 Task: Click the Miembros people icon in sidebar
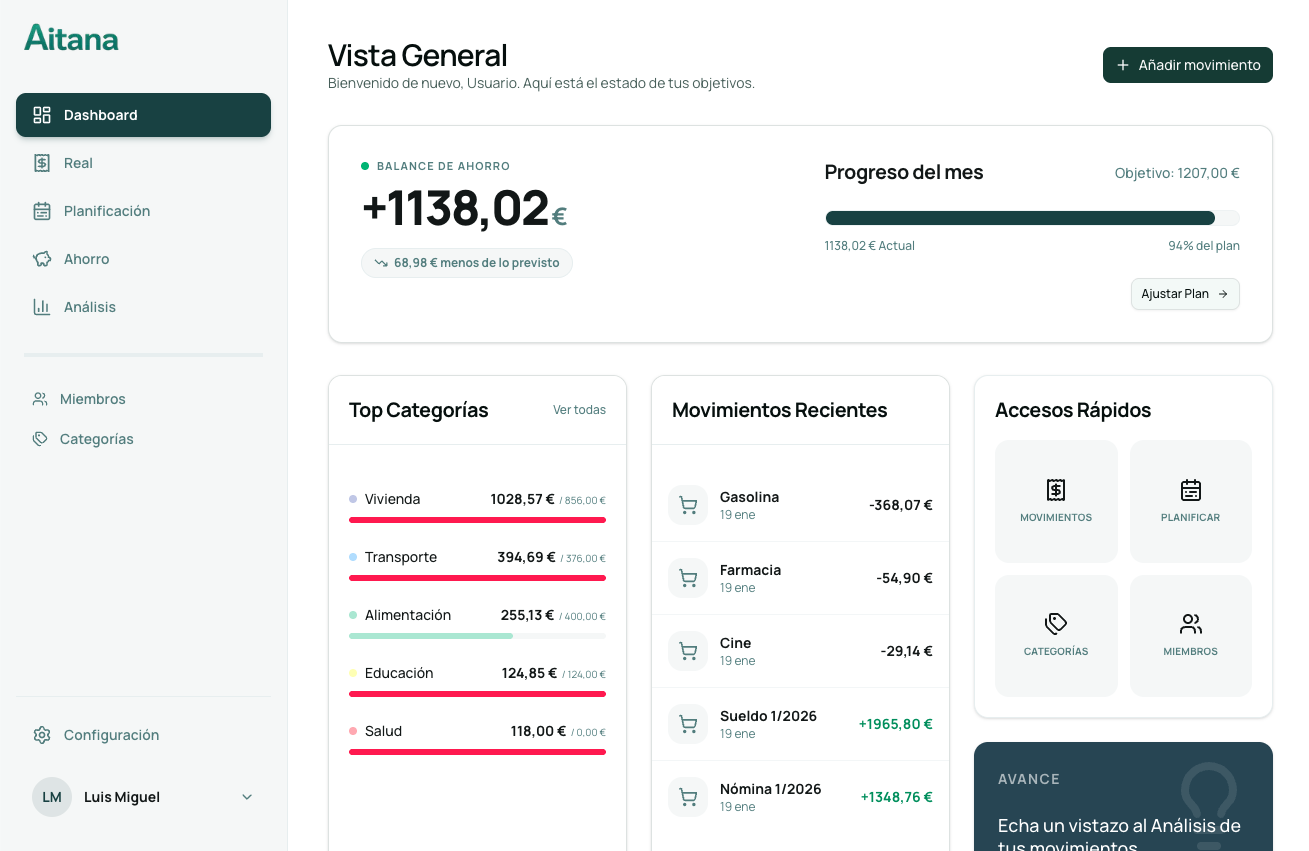40,399
